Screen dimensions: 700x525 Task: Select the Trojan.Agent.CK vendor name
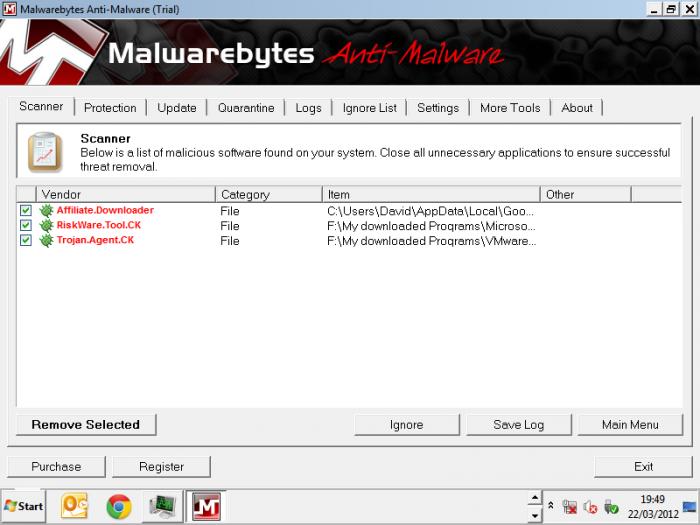click(x=95, y=240)
